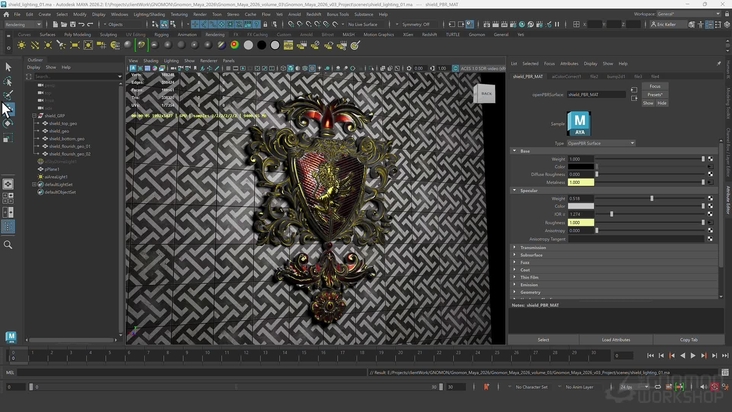The image size is (732, 412).
Task: Click the View Cube BACK face
Action: click(486, 93)
